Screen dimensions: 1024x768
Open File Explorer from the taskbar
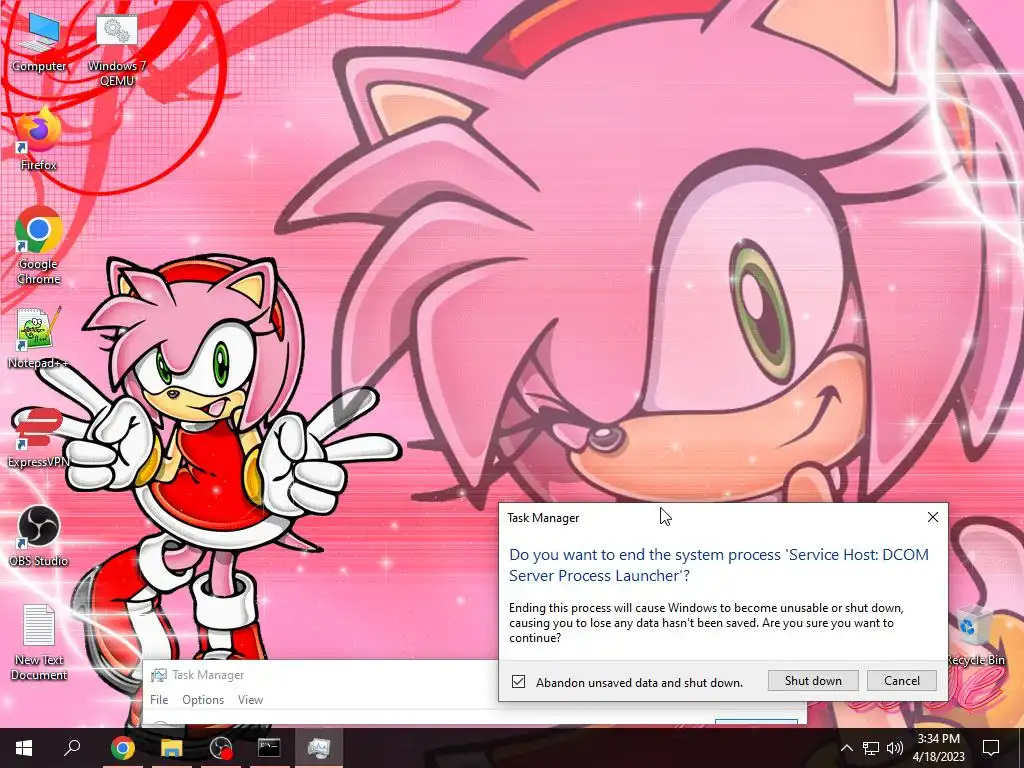(x=171, y=748)
